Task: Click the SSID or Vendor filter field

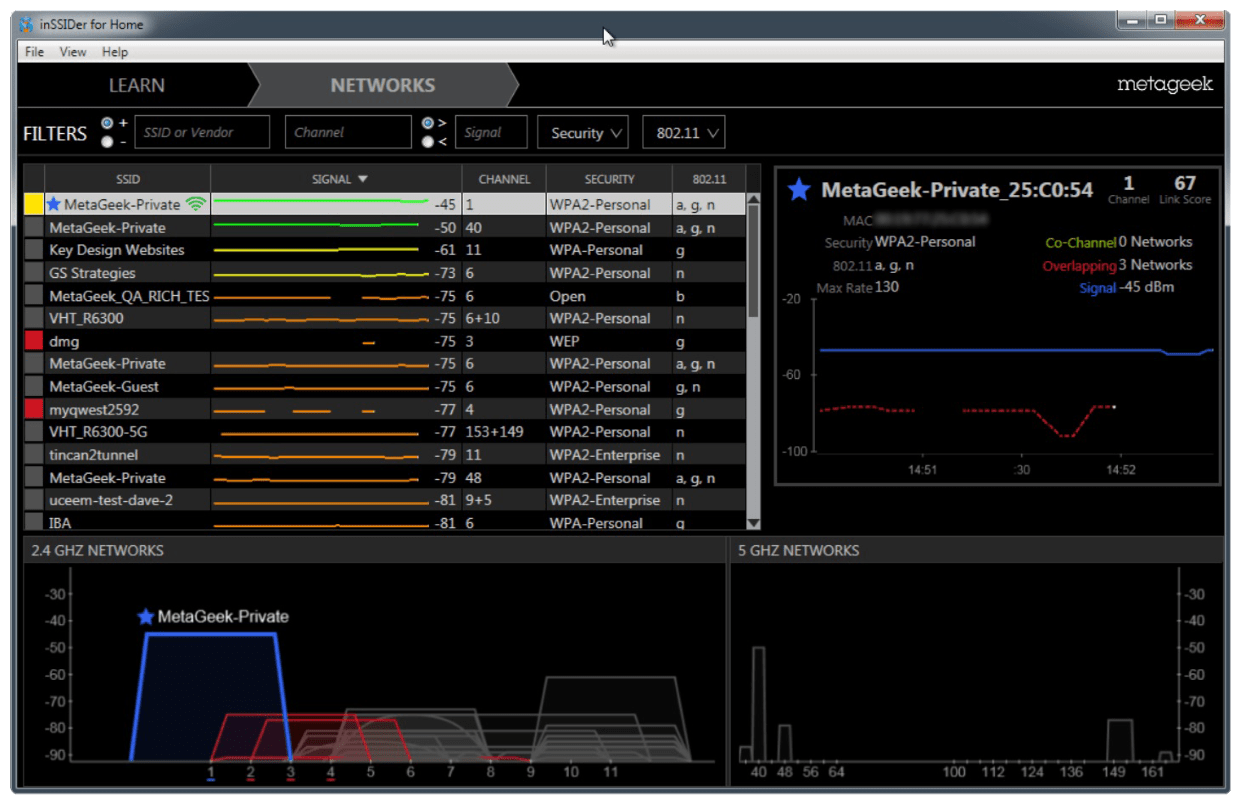Action: [200, 132]
